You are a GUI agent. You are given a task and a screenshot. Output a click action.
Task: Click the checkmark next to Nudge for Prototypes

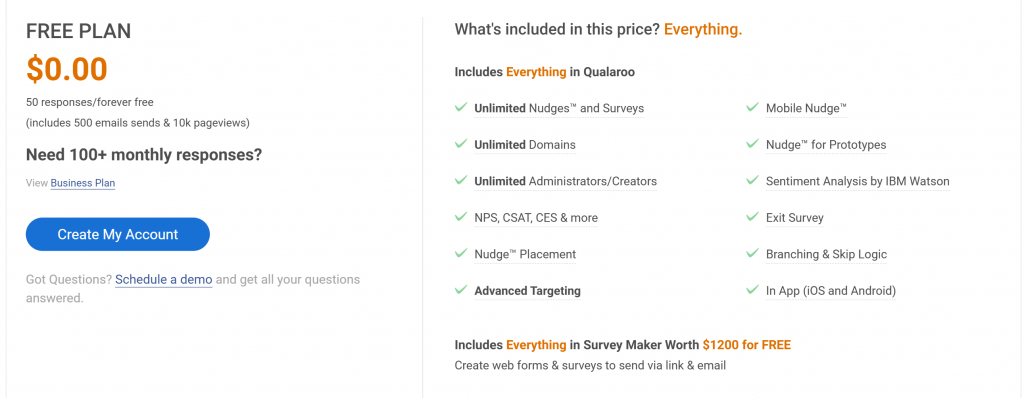752,143
